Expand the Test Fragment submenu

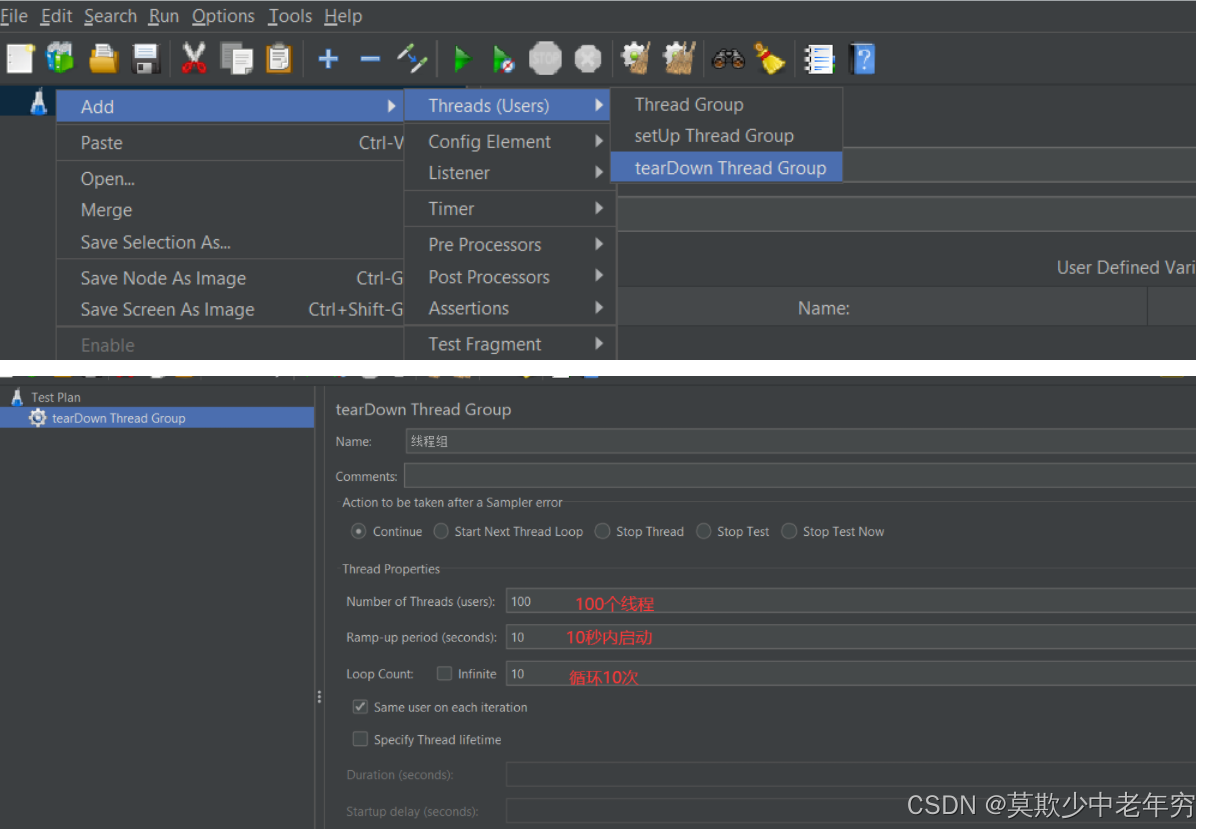tap(510, 344)
